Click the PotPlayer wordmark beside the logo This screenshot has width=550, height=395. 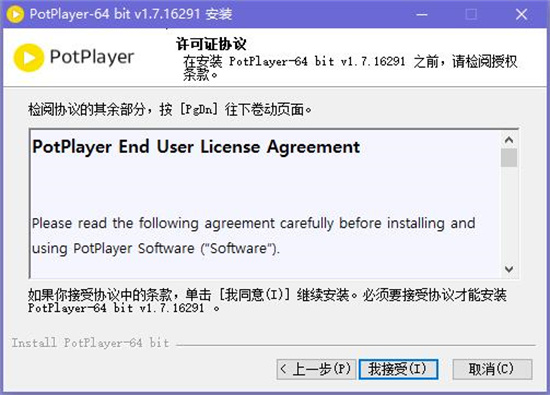pyautogui.click(x=92, y=57)
